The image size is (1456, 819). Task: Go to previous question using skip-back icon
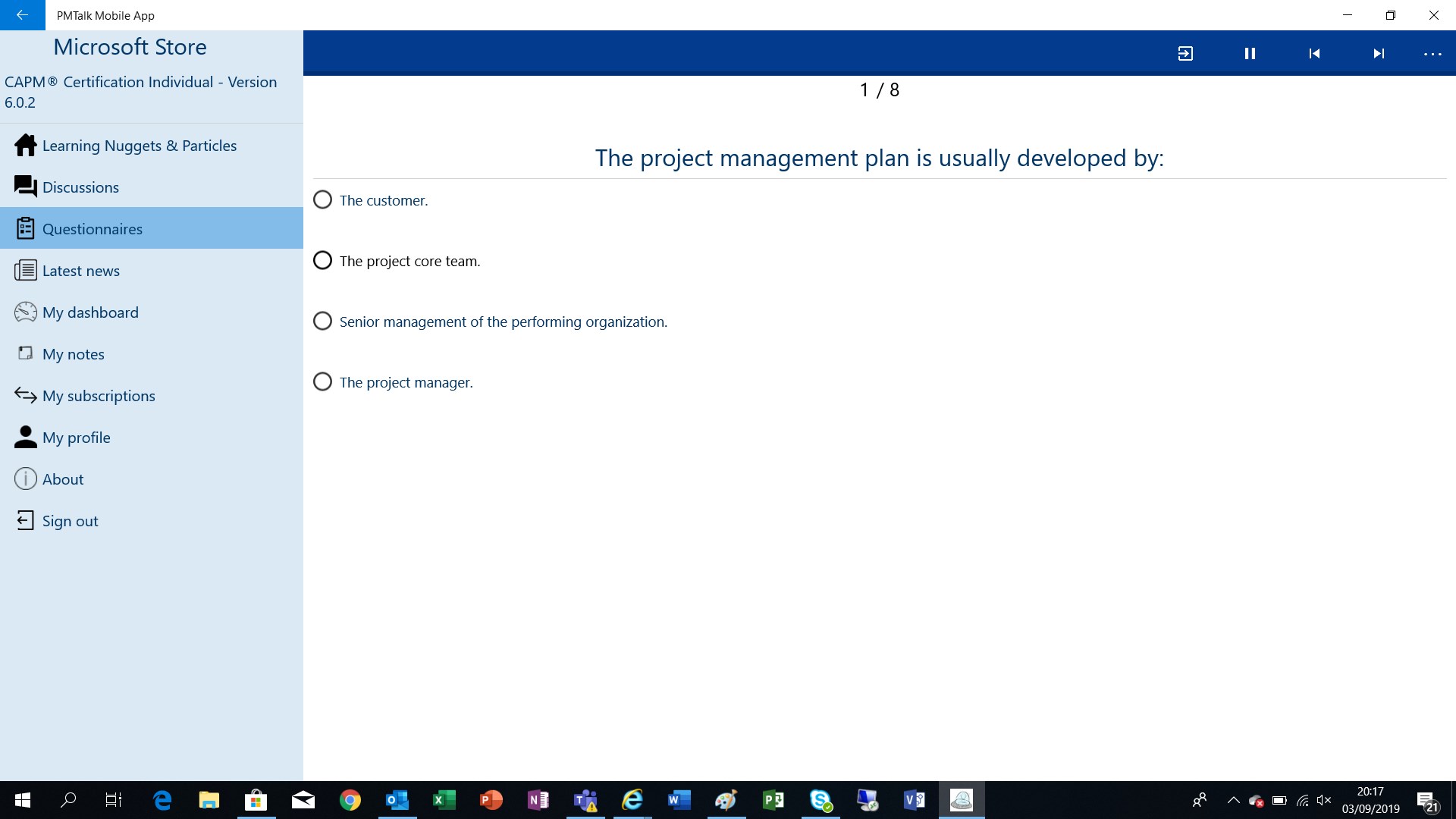click(1314, 53)
